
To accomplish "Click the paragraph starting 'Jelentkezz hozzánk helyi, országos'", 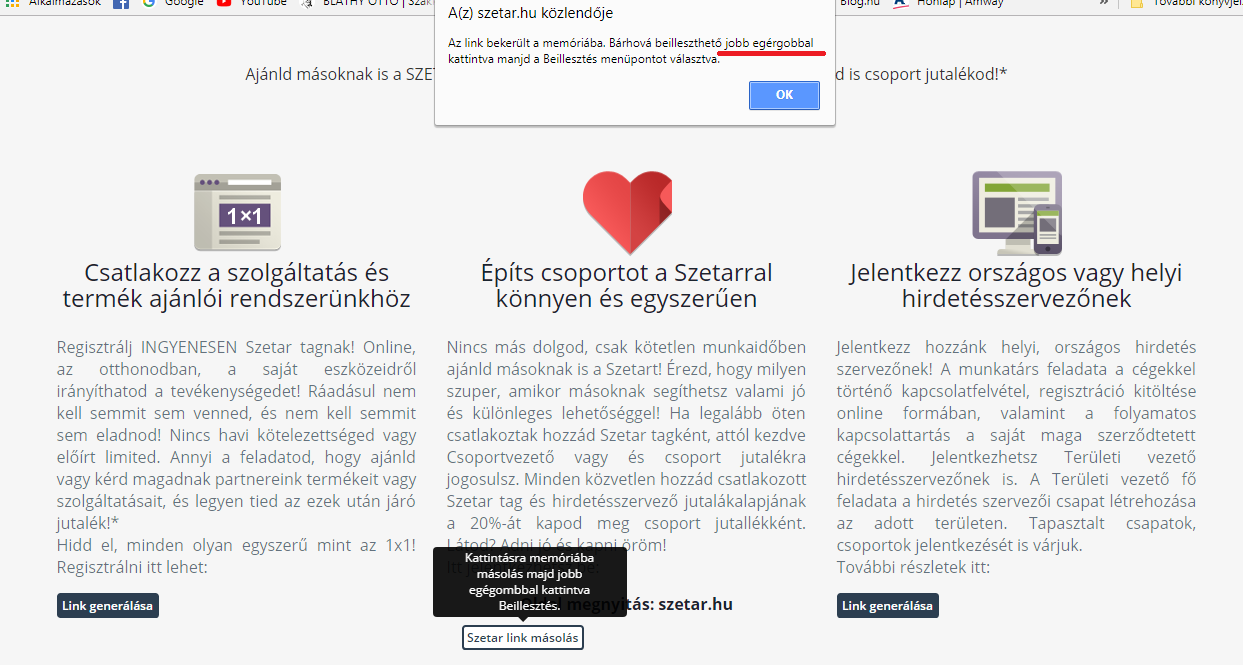I will tap(1016, 446).
